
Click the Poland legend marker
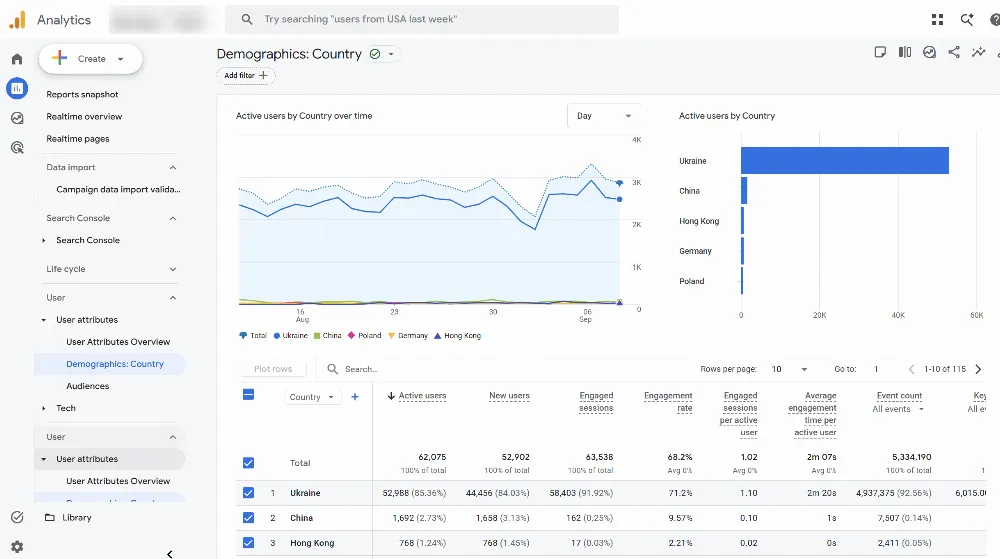point(351,336)
